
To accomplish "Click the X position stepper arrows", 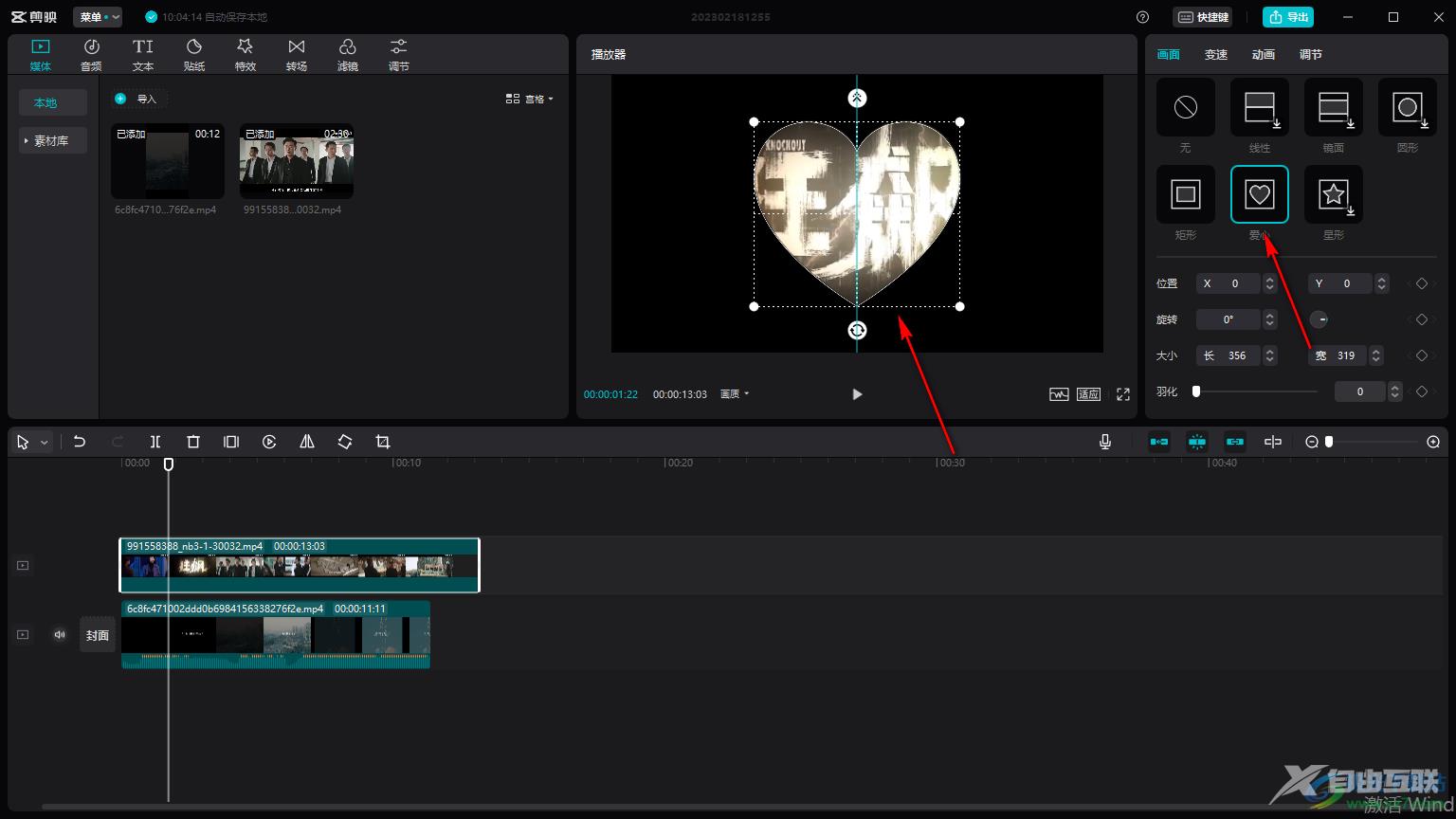I will (x=1270, y=283).
